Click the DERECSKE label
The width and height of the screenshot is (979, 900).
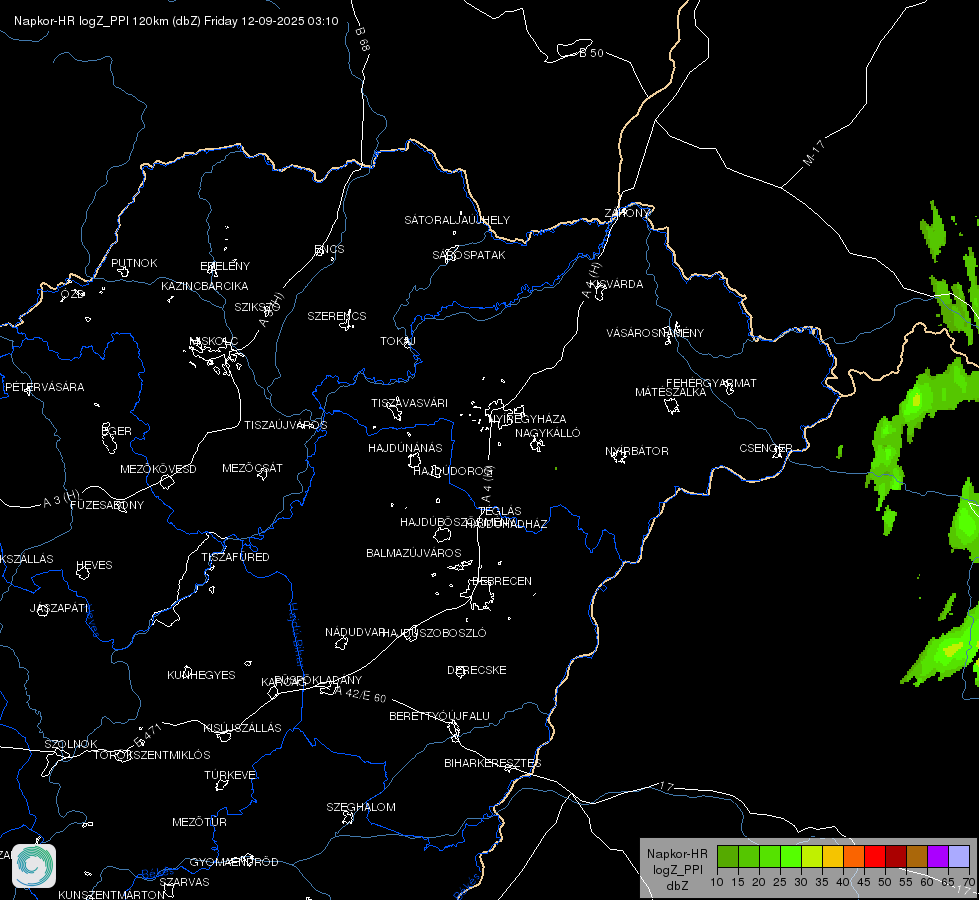coord(477,670)
